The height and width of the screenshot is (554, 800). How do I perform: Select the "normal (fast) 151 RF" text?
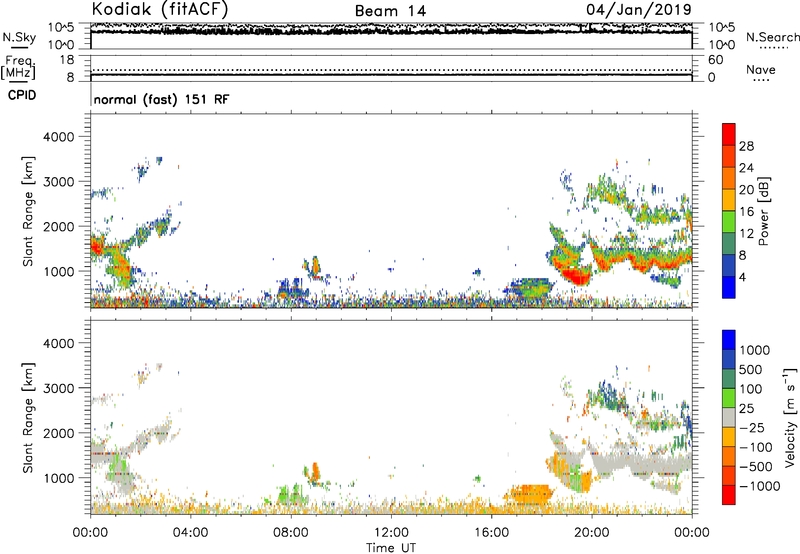click(x=161, y=99)
